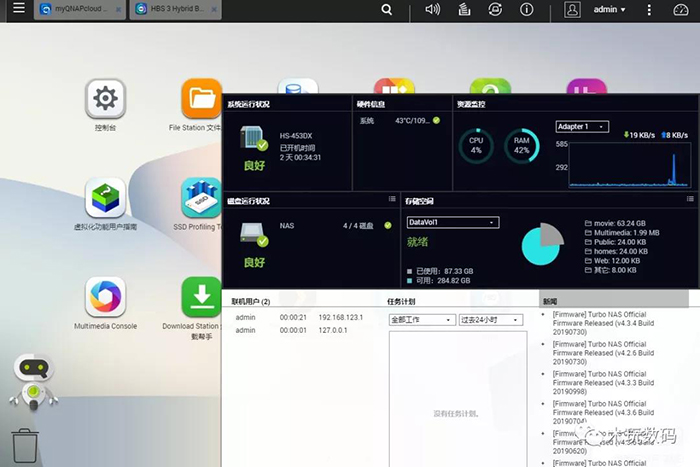This screenshot has width=700, height=467.
Task: Open firmware news v4.3.6 Build item
Action: pos(604,413)
